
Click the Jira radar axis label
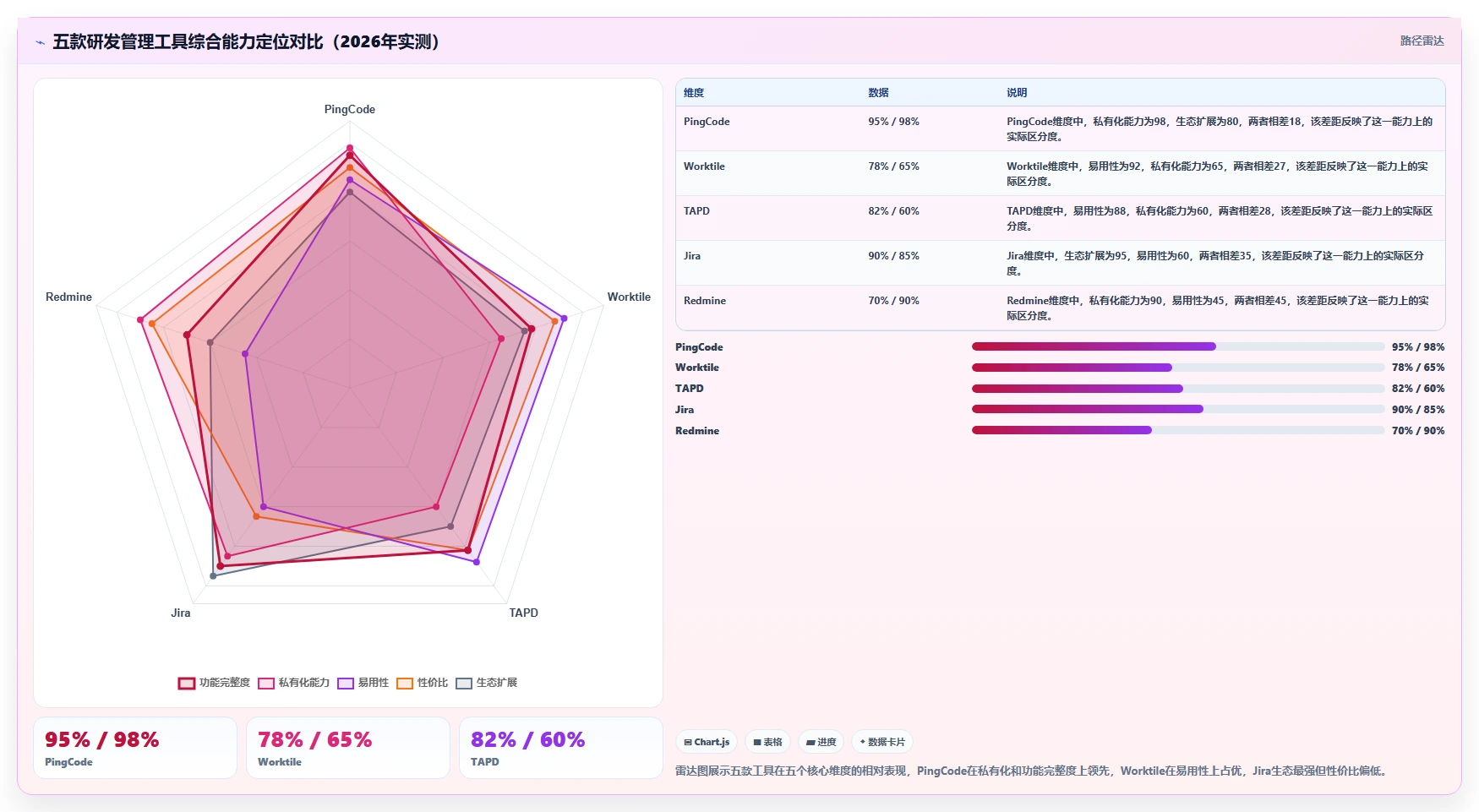click(x=181, y=613)
